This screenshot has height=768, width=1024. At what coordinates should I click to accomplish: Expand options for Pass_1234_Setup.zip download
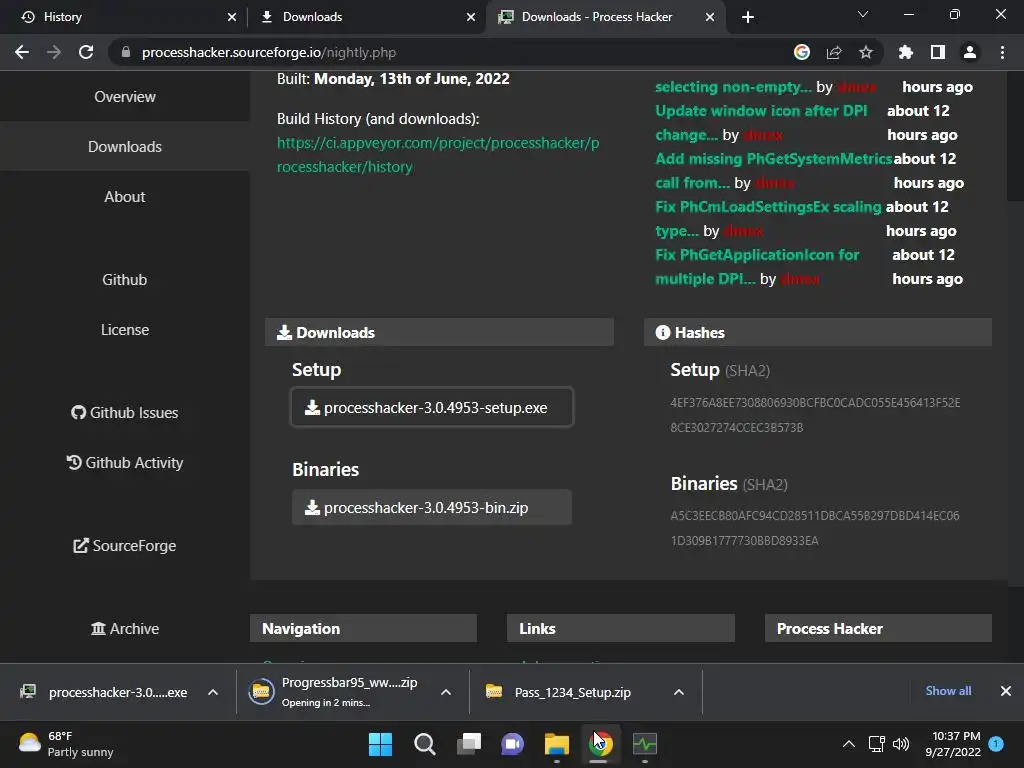tap(679, 692)
